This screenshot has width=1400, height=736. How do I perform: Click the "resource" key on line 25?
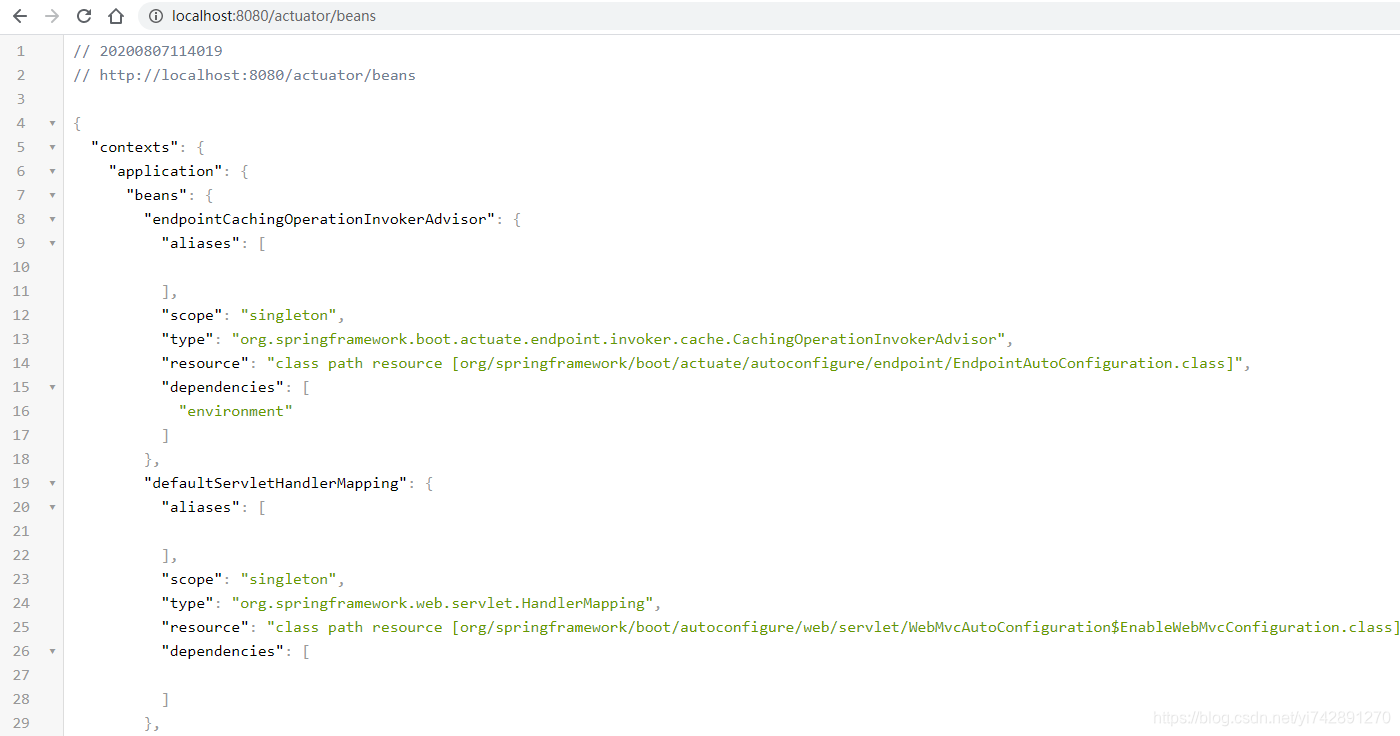205,627
